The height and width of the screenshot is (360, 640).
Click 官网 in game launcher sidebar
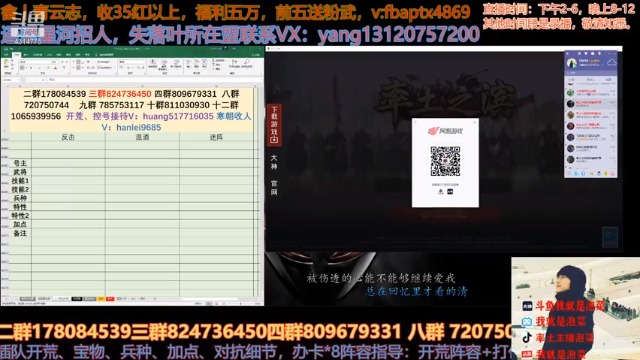(274, 187)
